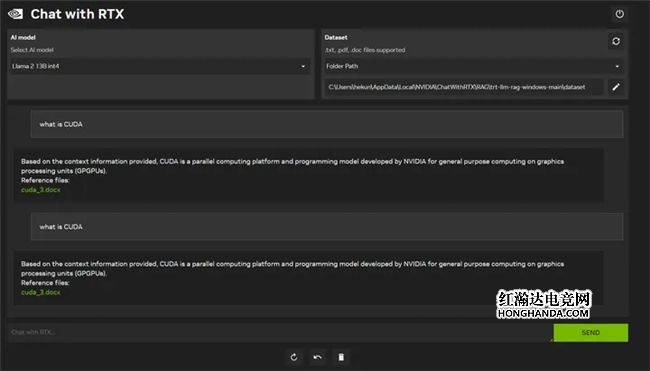Image resolution: width=650 pixels, height=371 pixels.
Task: Click the 'AI model' label
Action: point(23,37)
